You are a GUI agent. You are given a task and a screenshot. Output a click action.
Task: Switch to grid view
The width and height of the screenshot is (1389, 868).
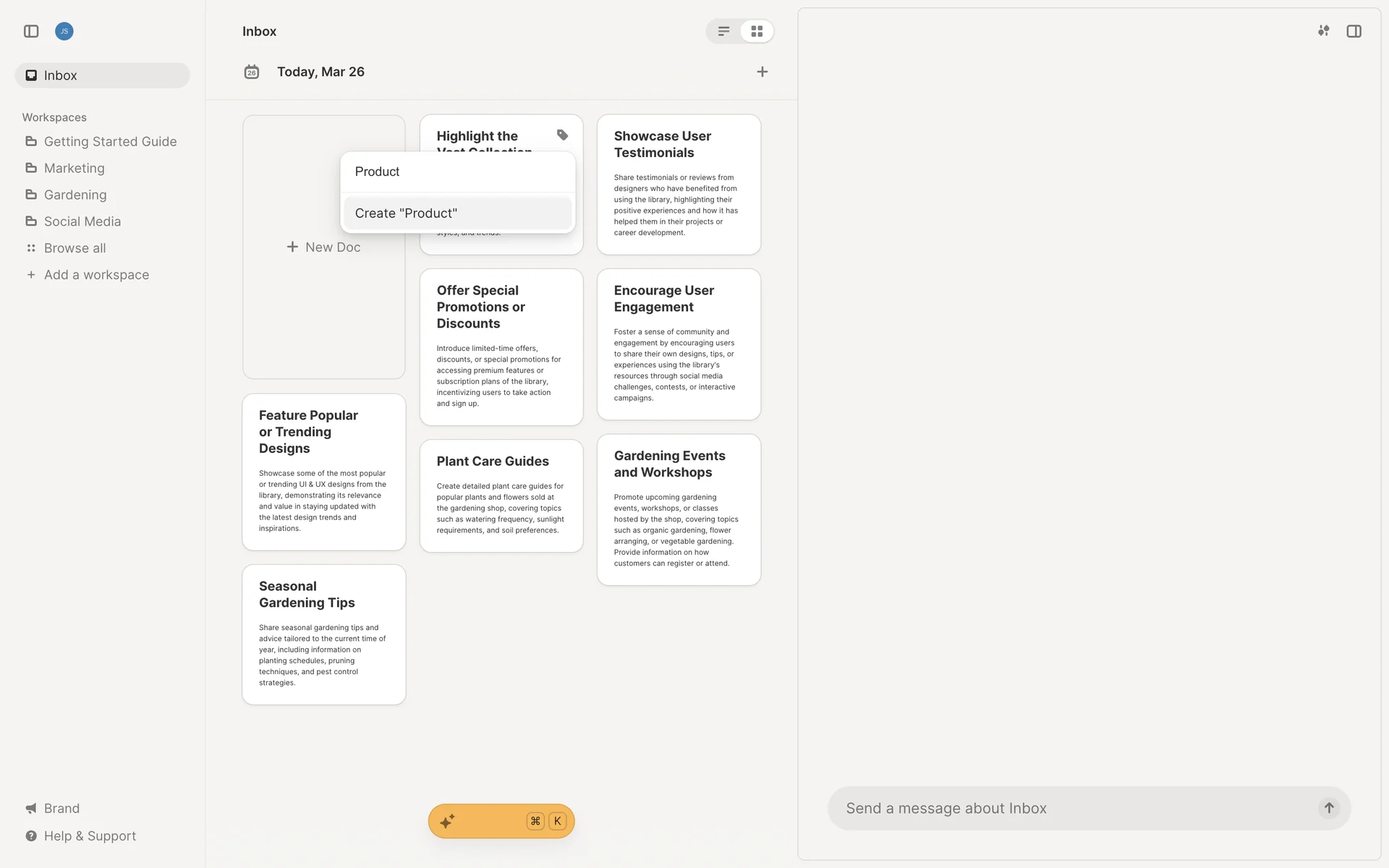click(x=757, y=31)
